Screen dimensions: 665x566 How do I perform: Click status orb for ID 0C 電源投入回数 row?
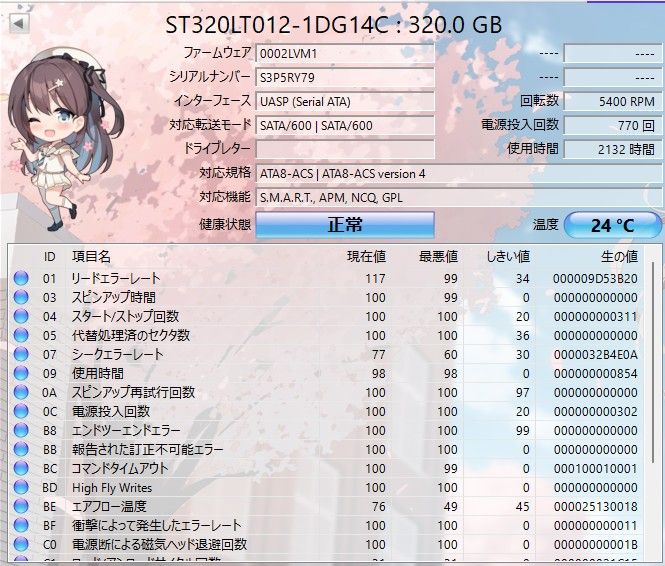21,411
